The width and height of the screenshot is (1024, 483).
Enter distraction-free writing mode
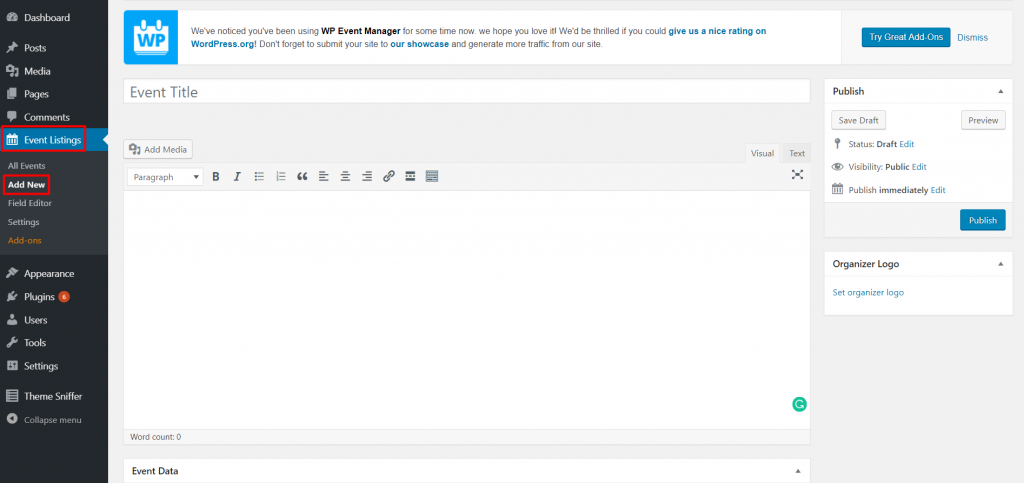pos(797,174)
